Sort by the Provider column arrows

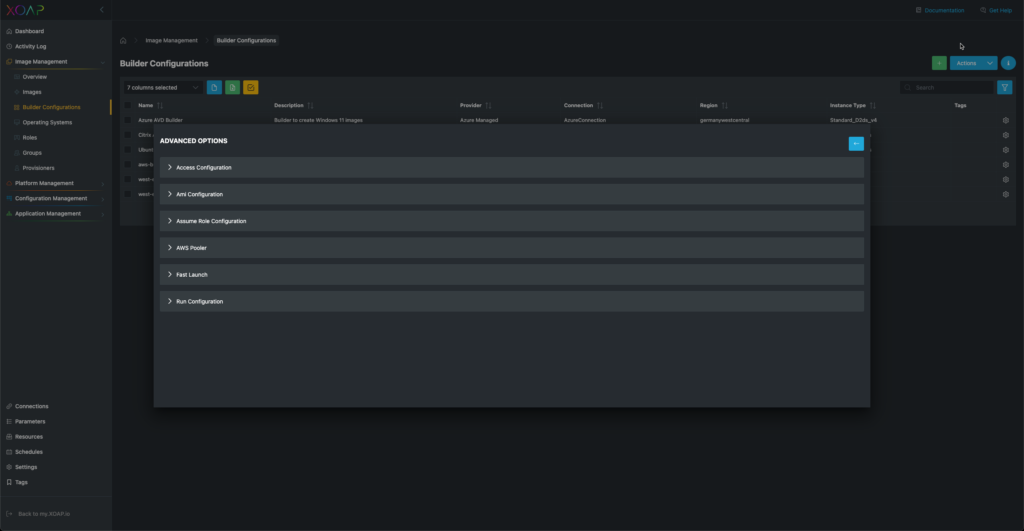point(488,105)
